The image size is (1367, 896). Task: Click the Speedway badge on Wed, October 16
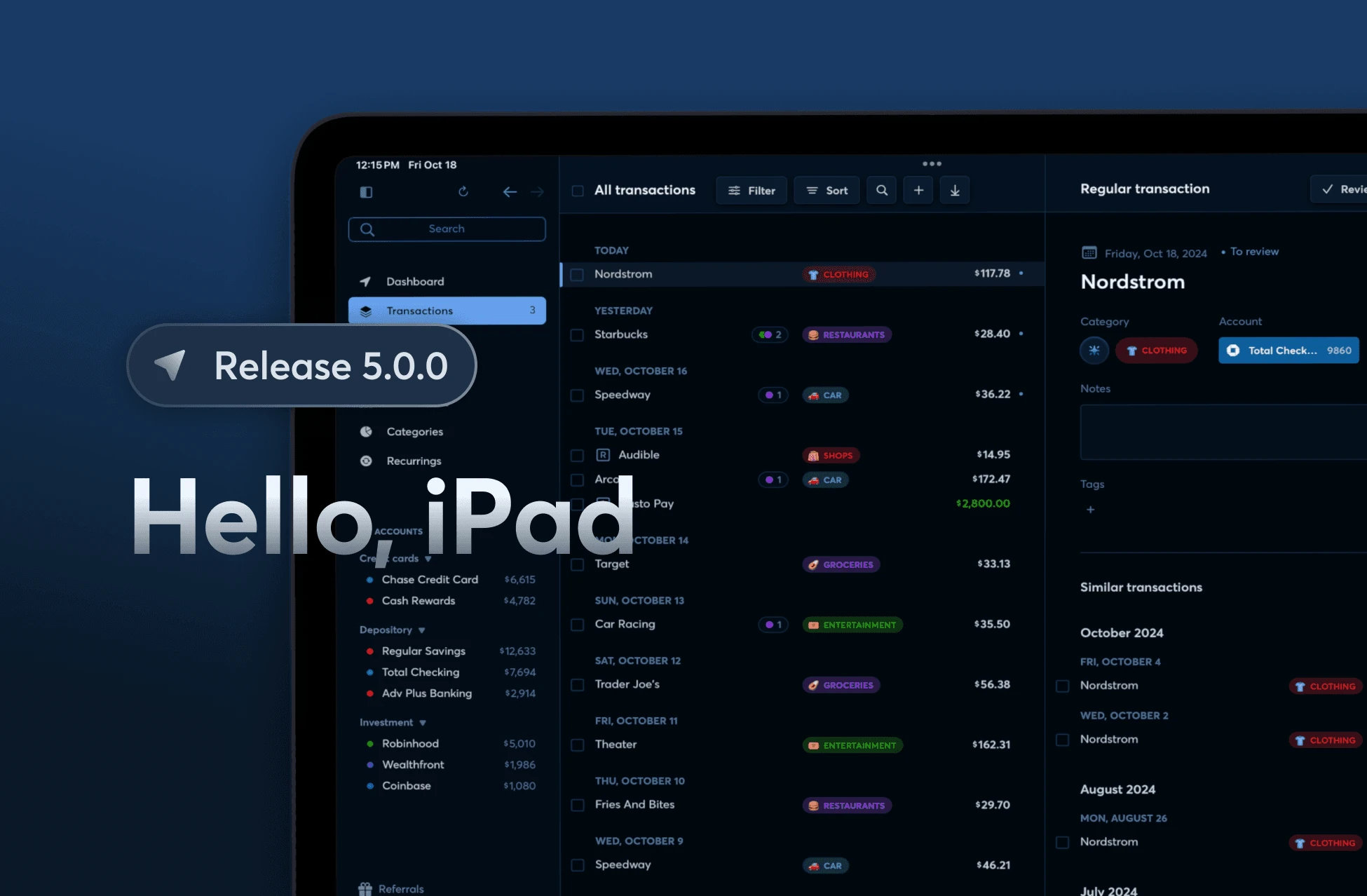click(773, 395)
